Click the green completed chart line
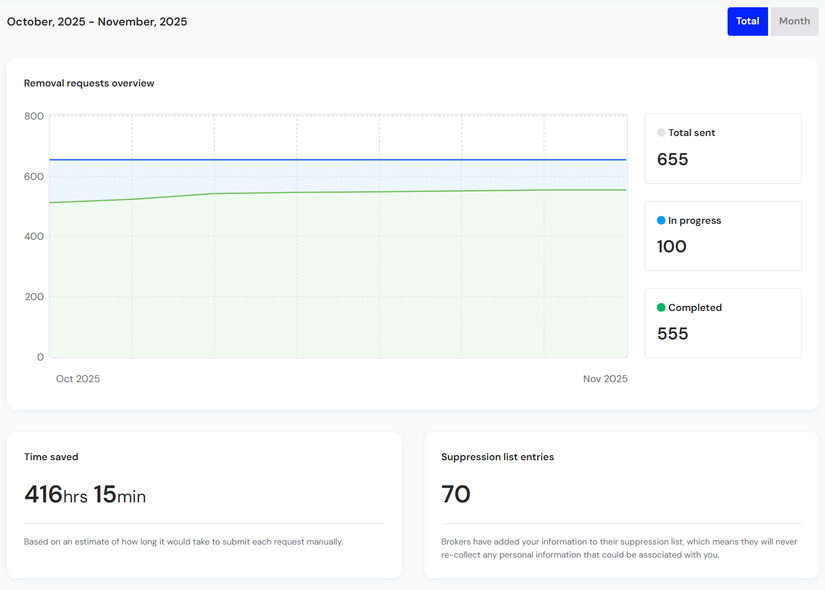Screen dimensions: 825x590 pos(340,192)
